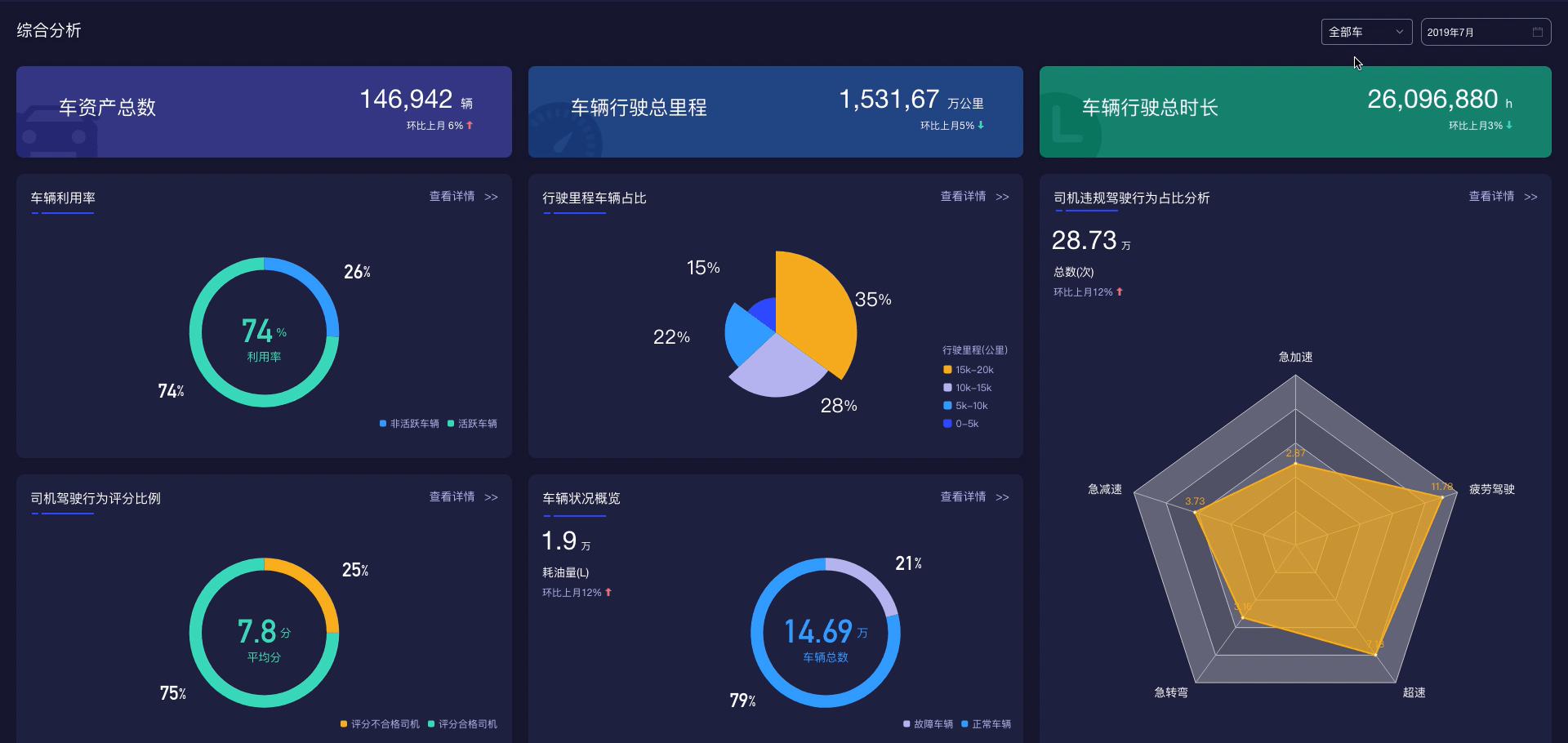Click the red up arrow beside 环比上月 6%
The height and width of the screenshot is (743, 1568).
click(470, 125)
